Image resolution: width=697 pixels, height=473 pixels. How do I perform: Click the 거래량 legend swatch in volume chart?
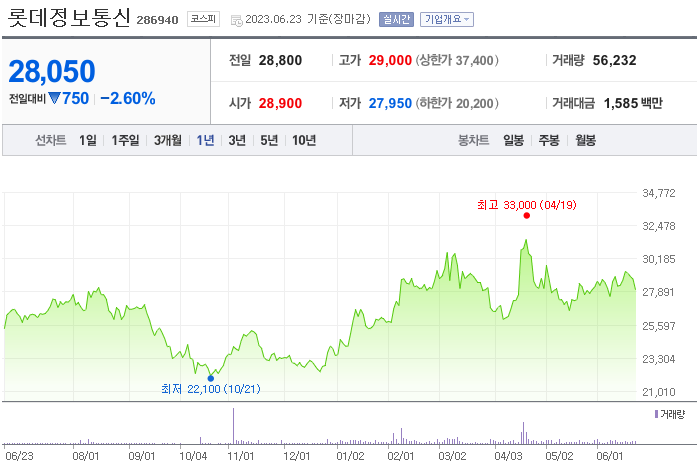coord(656,414)
